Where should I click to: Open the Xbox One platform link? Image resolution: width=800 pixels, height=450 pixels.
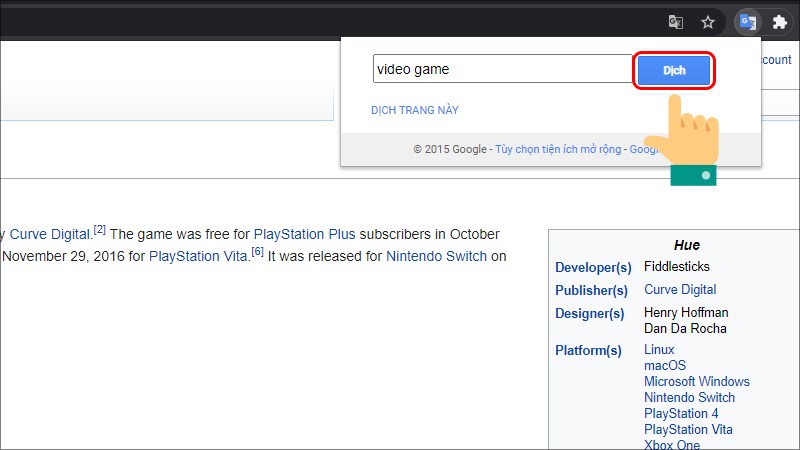click(671, 444)
